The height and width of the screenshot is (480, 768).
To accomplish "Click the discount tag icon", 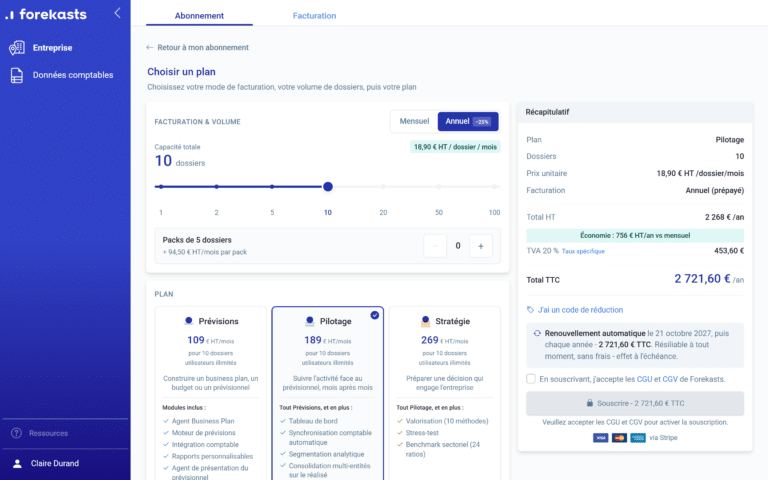I will 530,310.
